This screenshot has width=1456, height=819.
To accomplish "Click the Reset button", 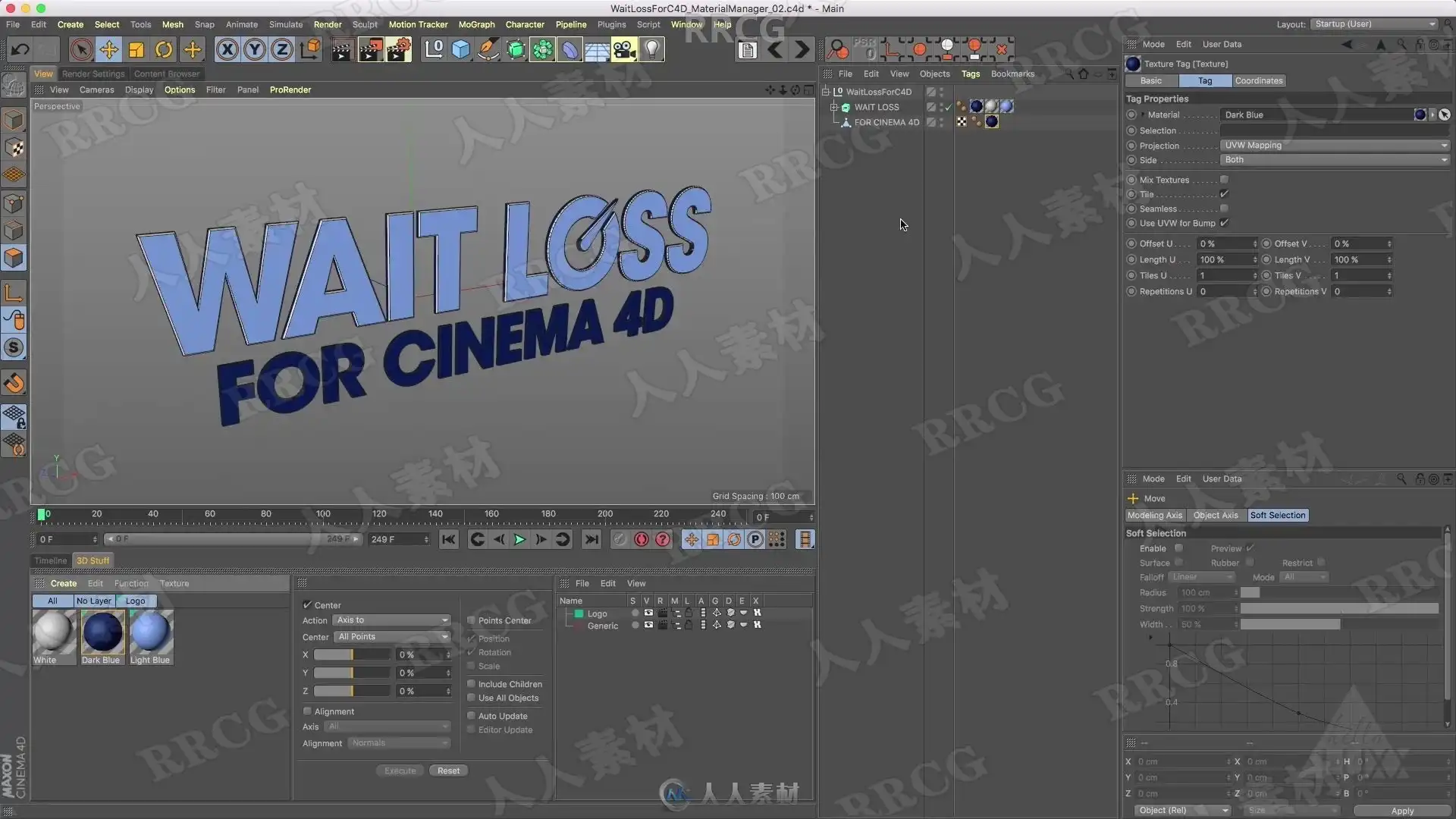I will pos(448,770).
